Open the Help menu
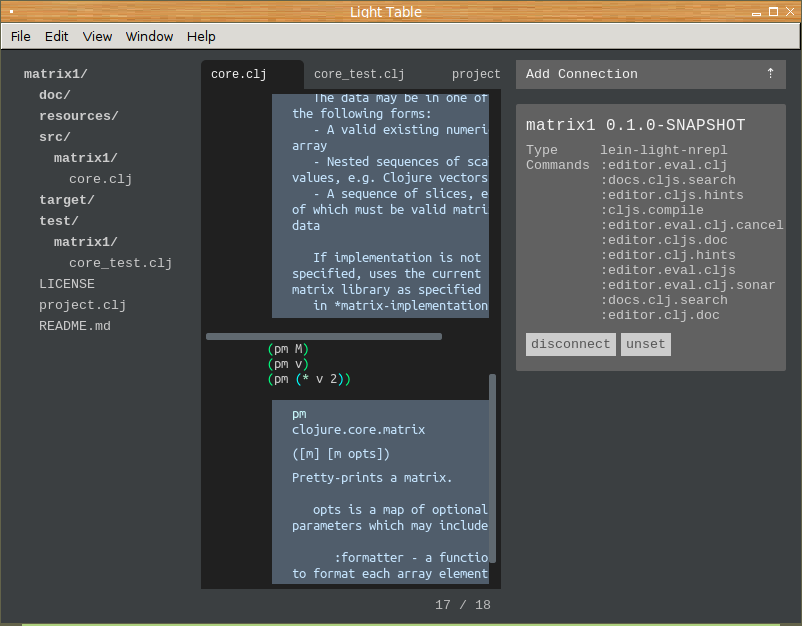This screenshot has width=802, height=626. click(201, 36)
